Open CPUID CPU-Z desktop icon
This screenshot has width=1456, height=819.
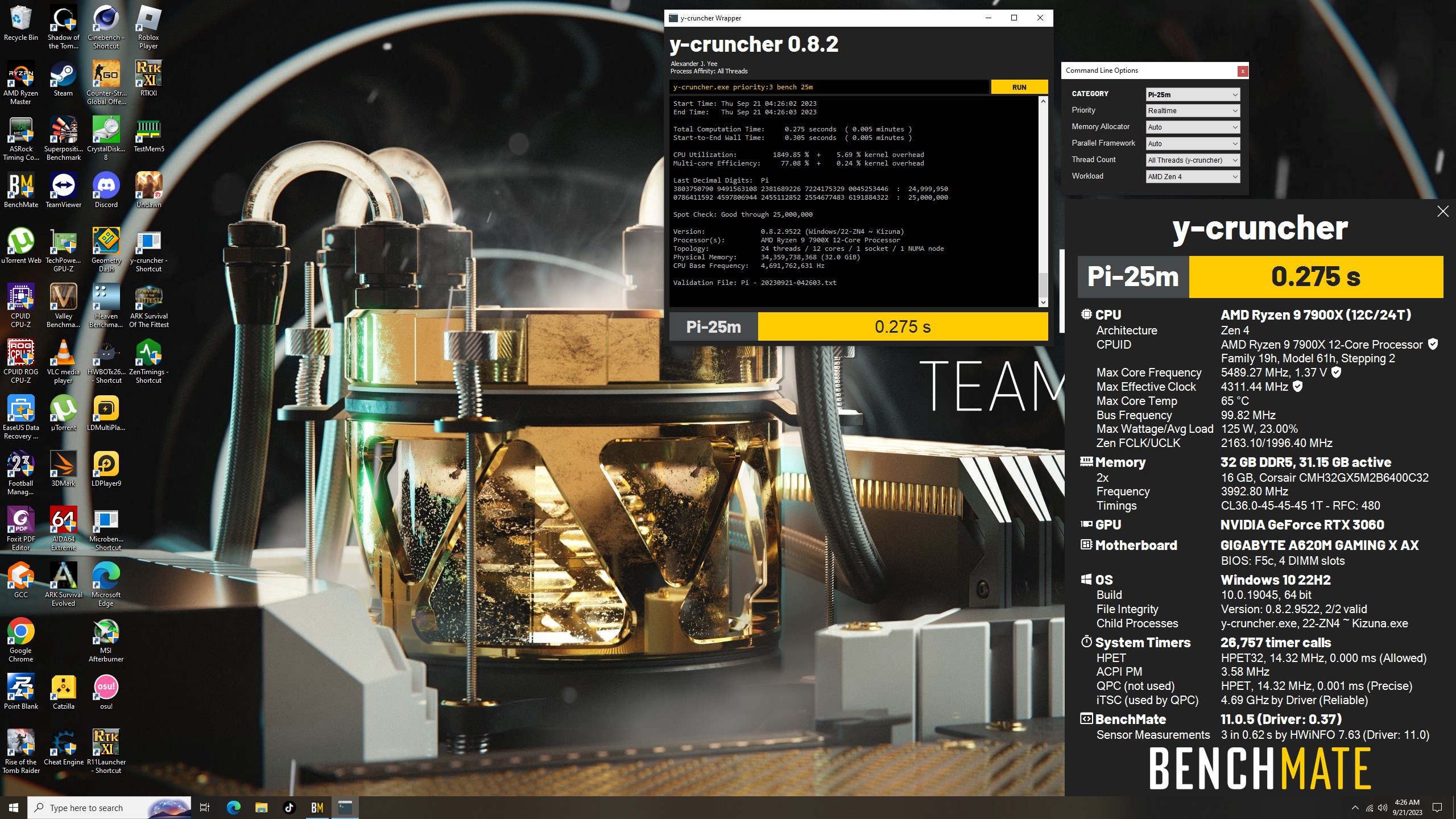coord(20,306)
